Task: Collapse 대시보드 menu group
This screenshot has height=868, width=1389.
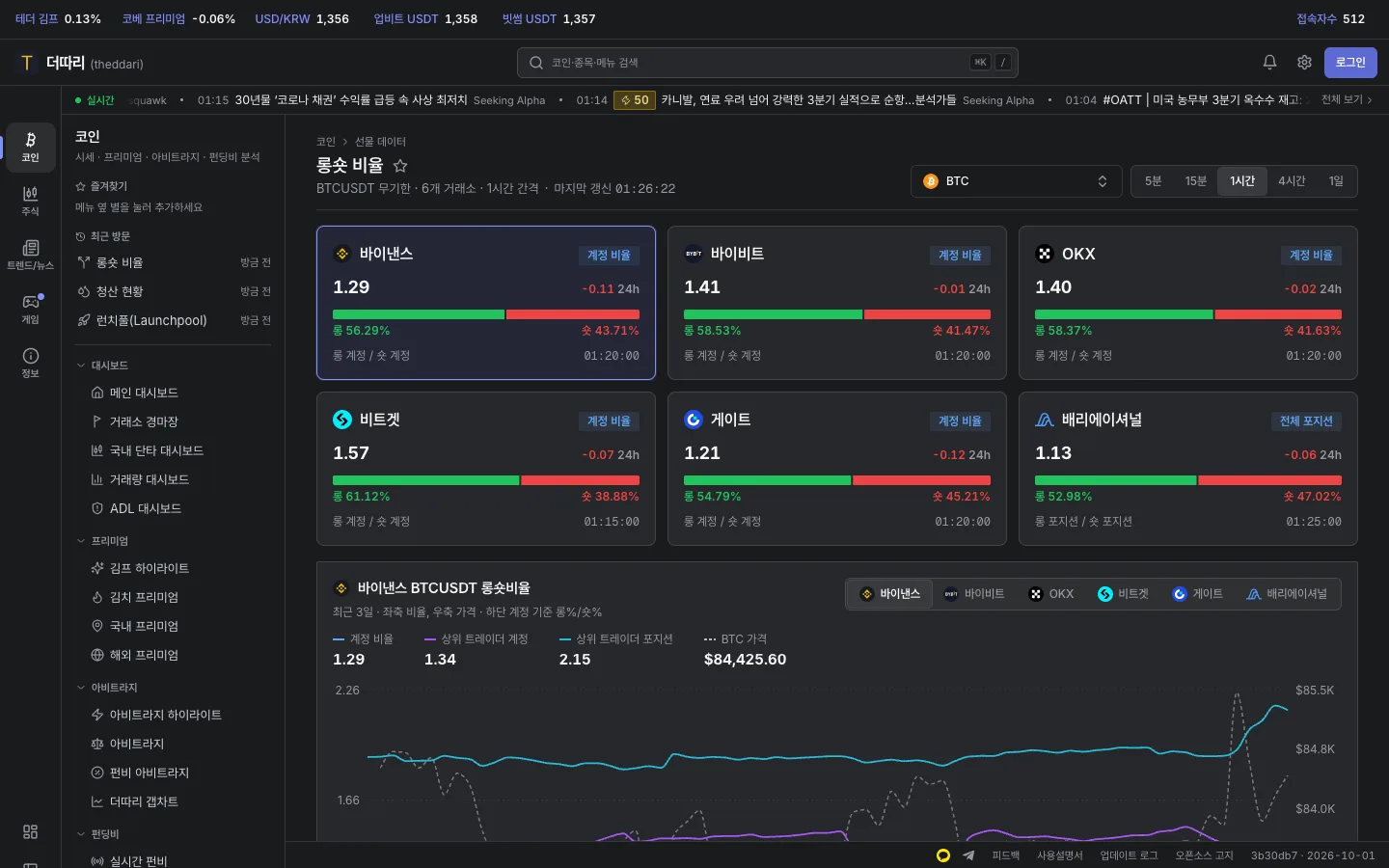Action: pyautogui.click(x=110, y=366)
